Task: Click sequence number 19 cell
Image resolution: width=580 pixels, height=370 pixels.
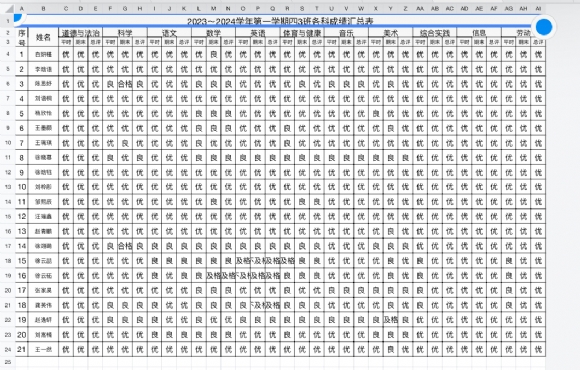Action: tap(22, 320)
